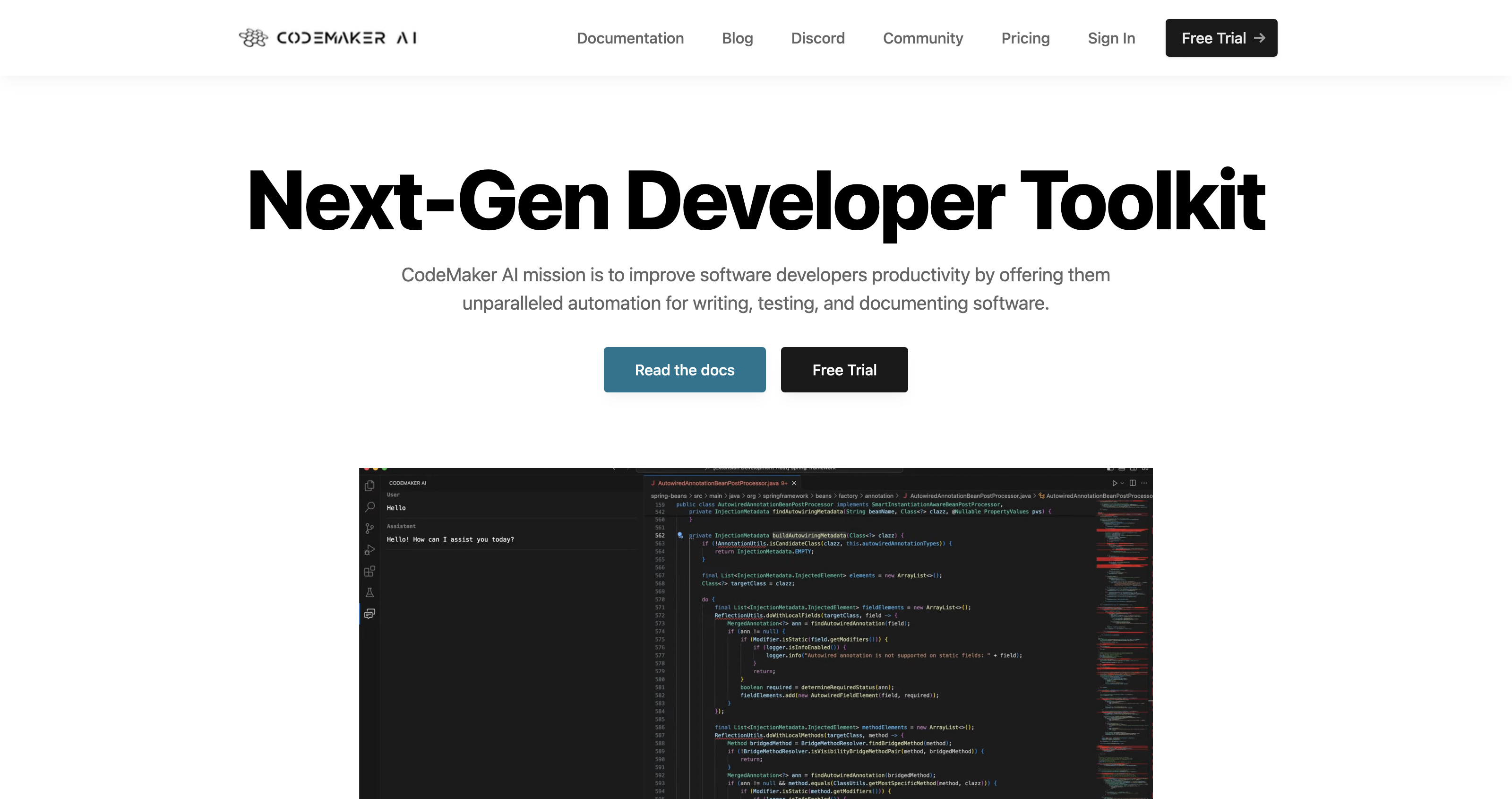This screenshot has width=1512, height=799.
Task: Click the Run play icon in editor toolbar
Action: click(1115, 483)
